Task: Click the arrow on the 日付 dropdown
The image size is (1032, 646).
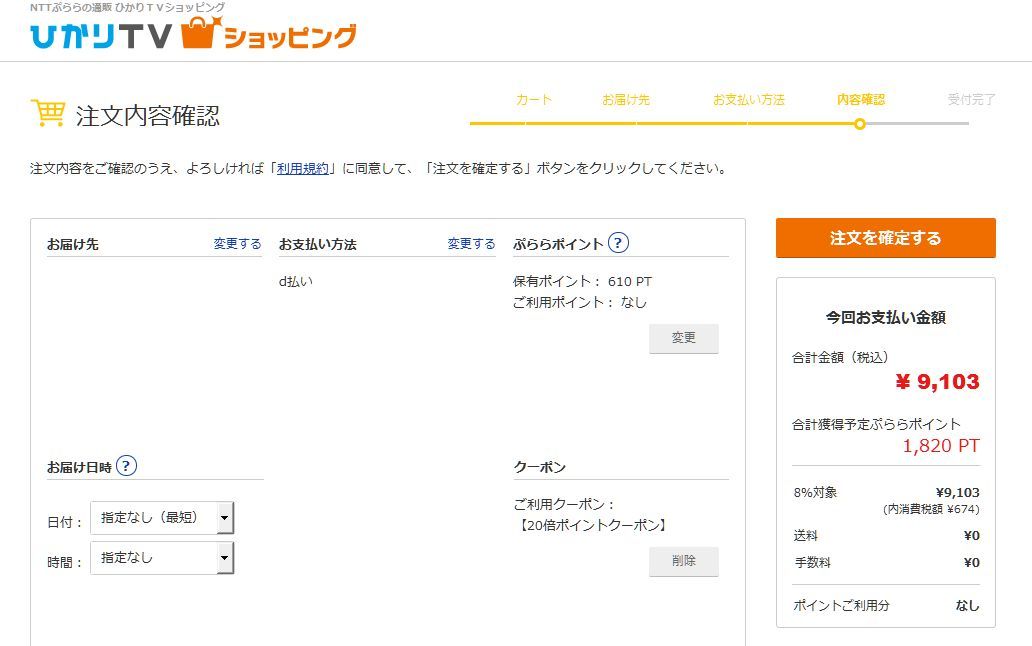Action: 225,518
